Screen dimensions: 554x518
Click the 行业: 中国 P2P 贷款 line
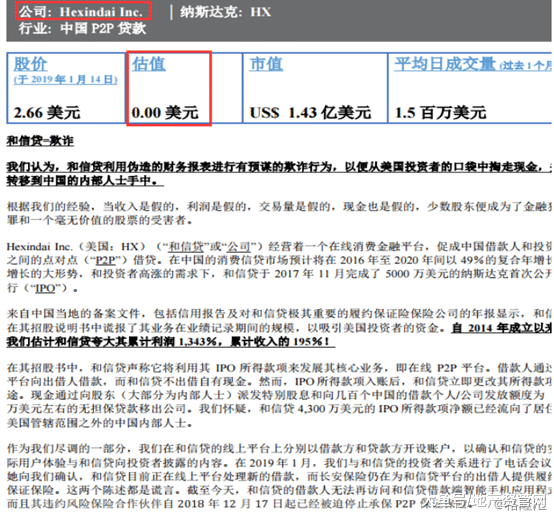(x=82, y=28)
